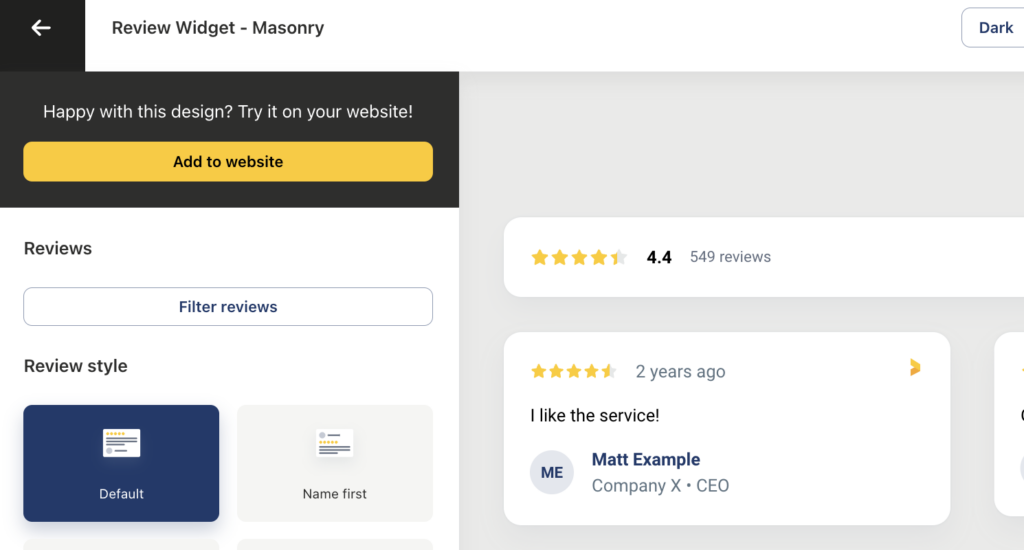Click the partially visible second review card
This screenshot has width=1024, height=550.
[1009, 424]
